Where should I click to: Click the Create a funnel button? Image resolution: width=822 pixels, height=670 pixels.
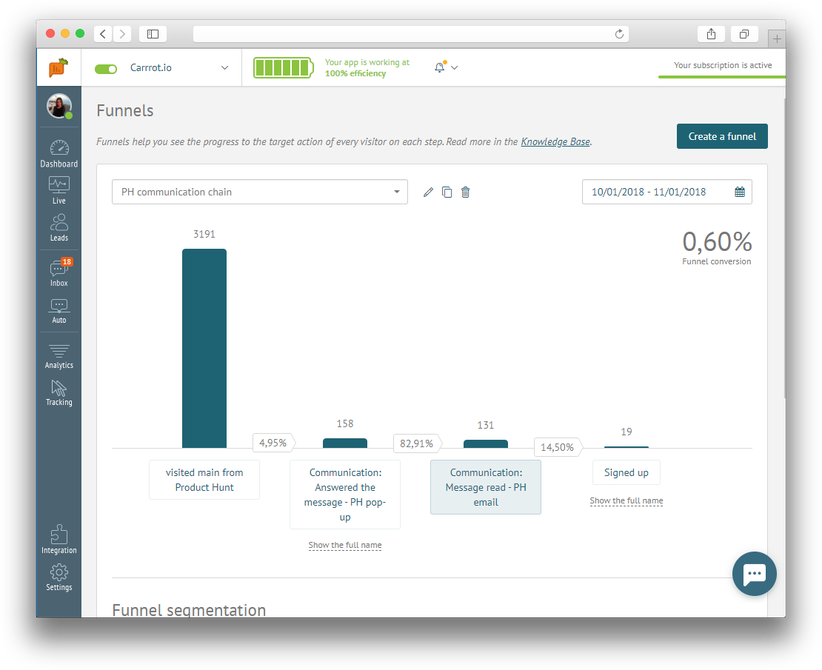pos(722,137)
